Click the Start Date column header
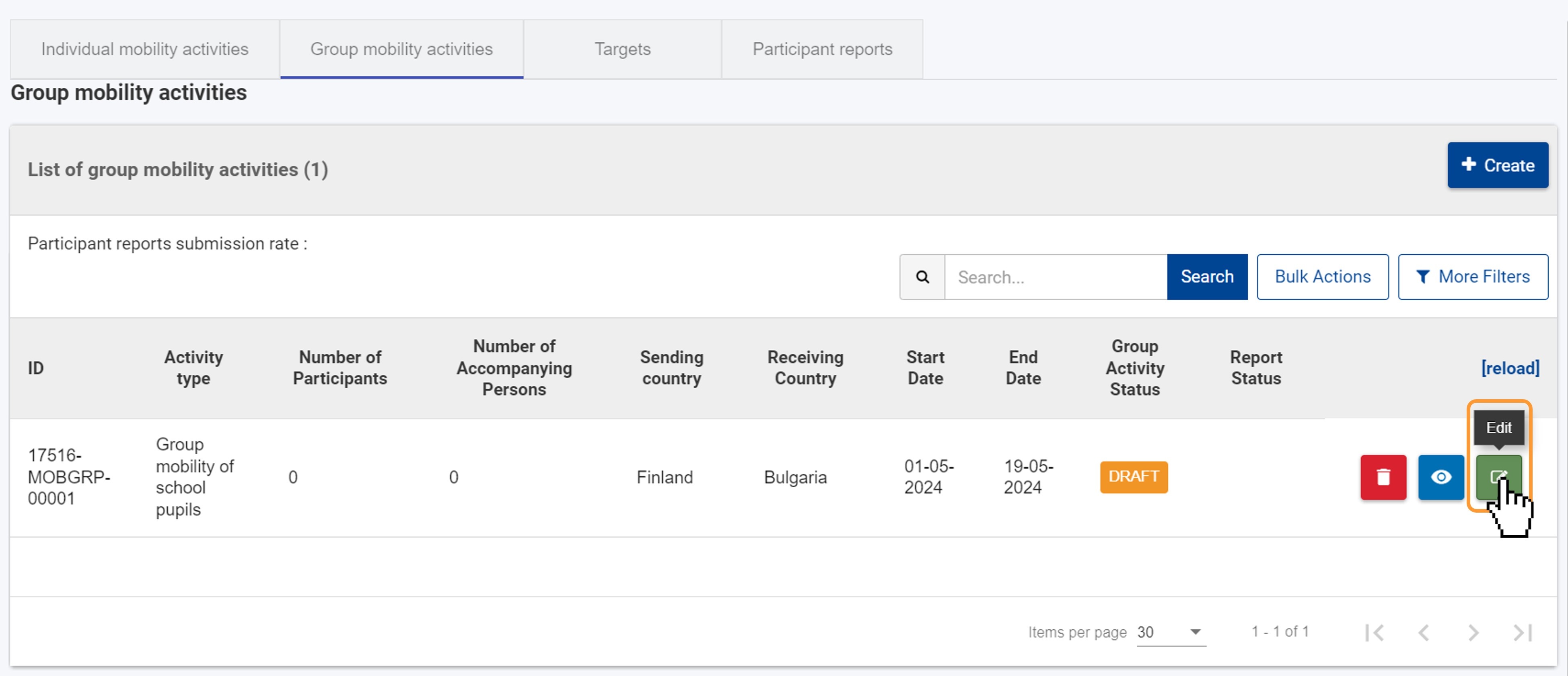 click(x=925, y=368)
